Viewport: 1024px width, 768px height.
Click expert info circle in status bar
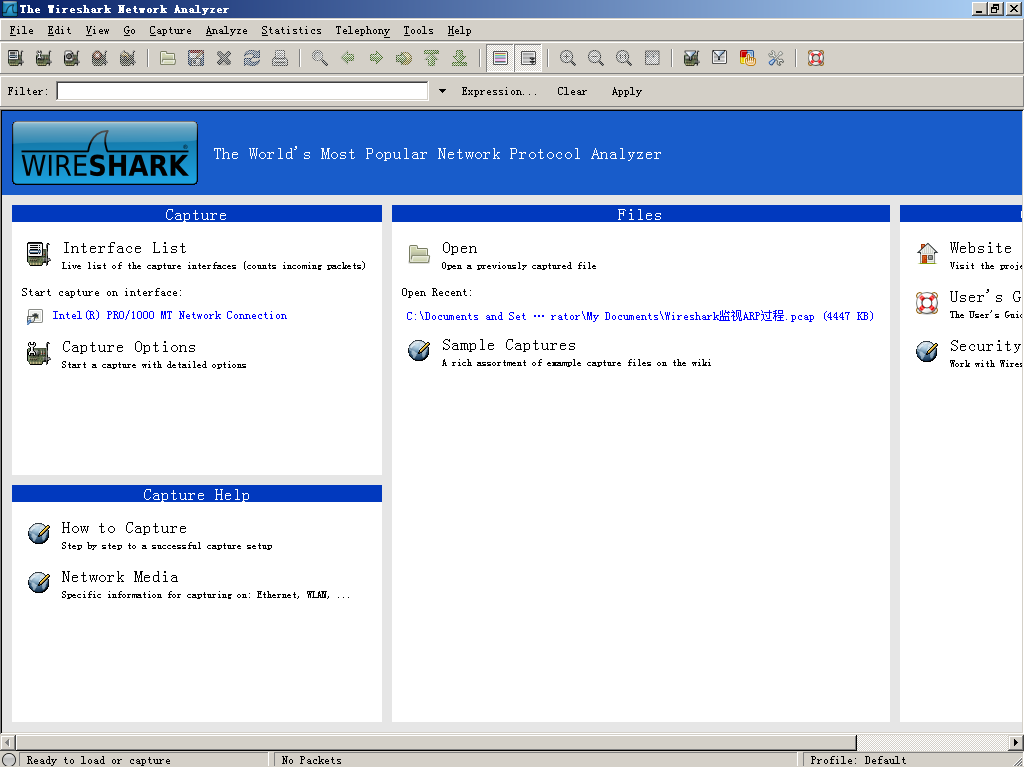coord(8,760)
